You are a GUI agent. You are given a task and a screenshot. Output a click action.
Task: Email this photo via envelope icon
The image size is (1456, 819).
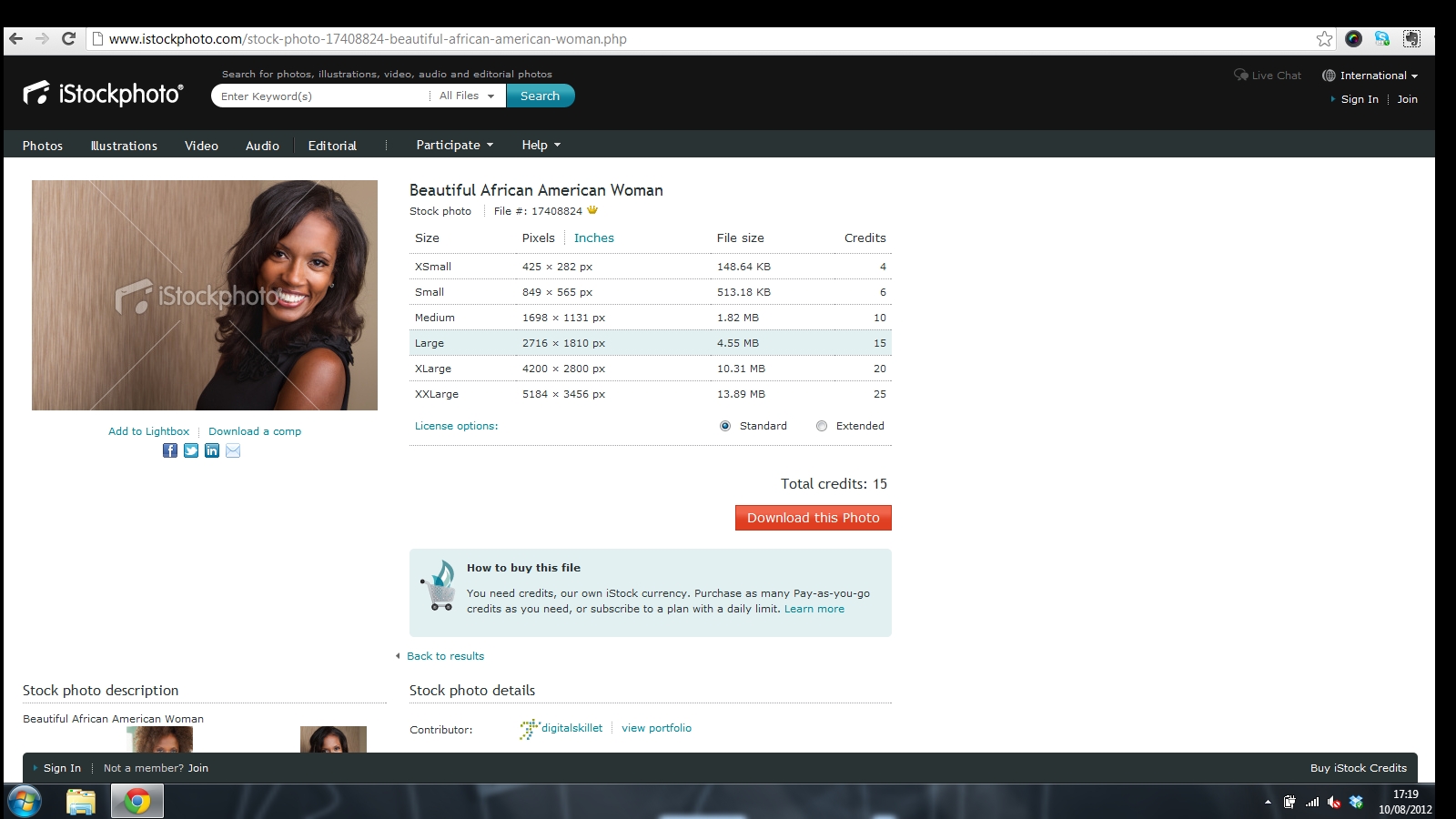[x=233, y=450]
